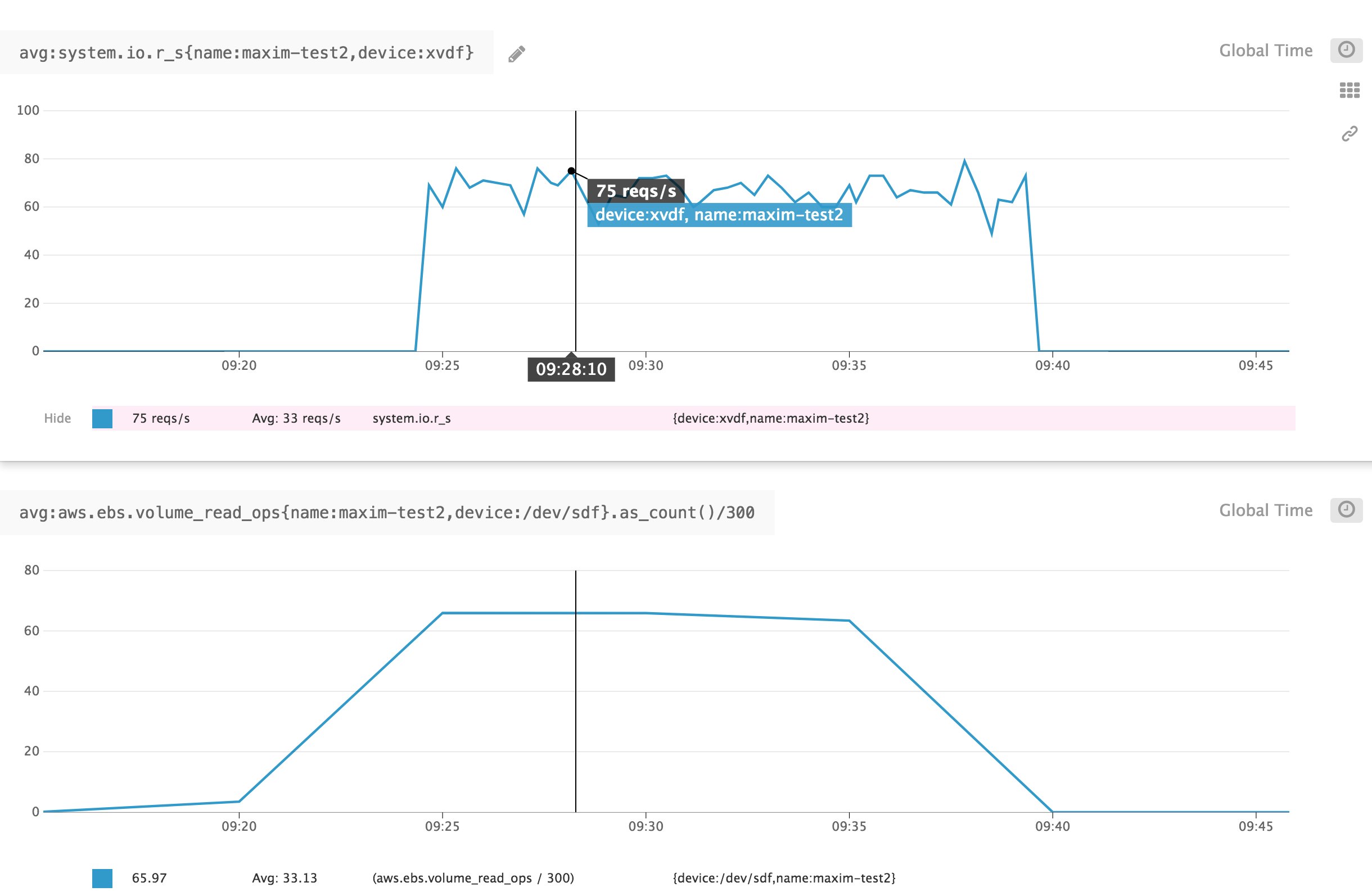Click the black data point marker on top chart
This screenshot has width=1372, height=896.
click(571, 170)
